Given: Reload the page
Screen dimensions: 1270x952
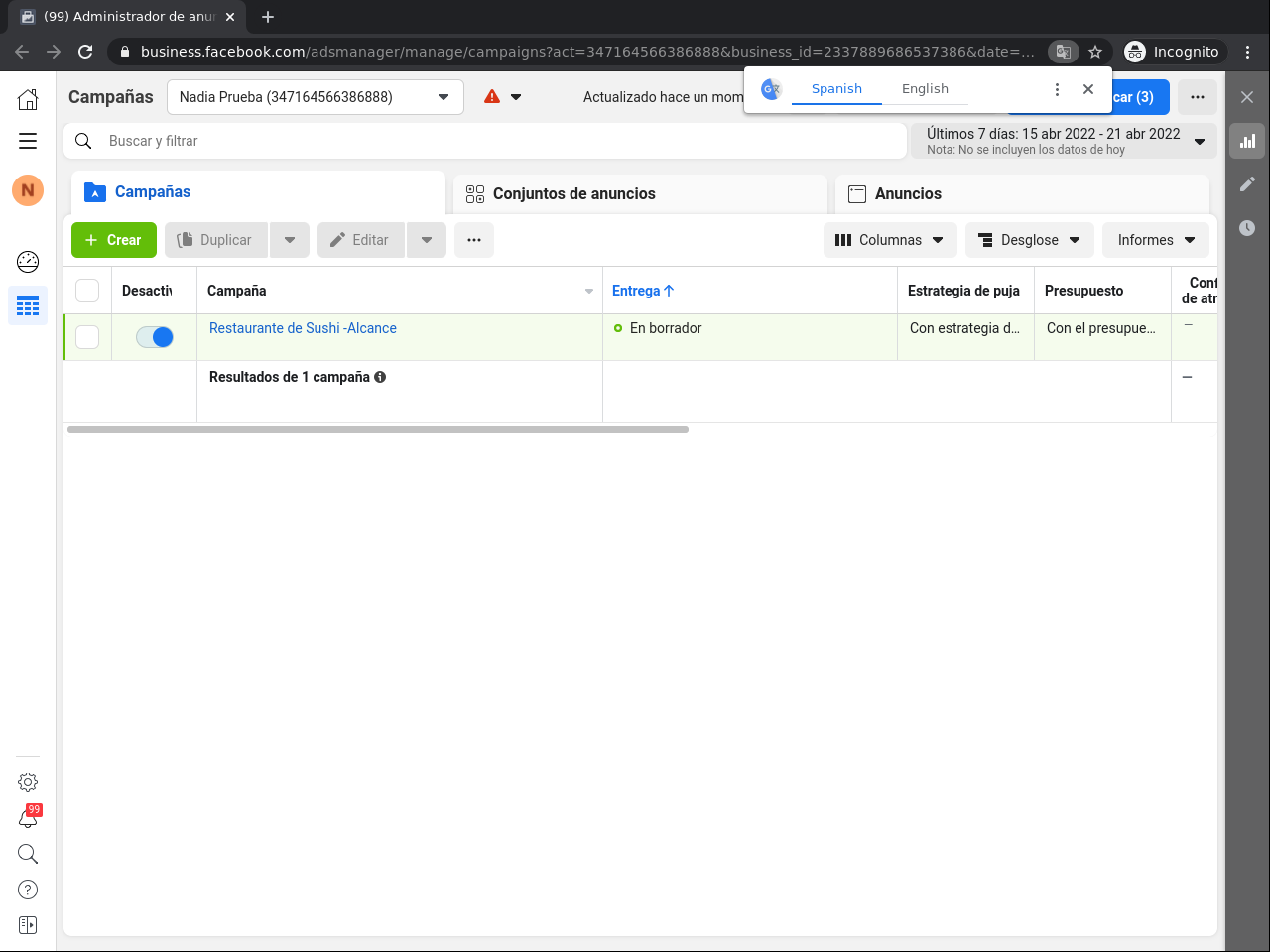Looking at the screenshot, I should click(x=85, y=52).
